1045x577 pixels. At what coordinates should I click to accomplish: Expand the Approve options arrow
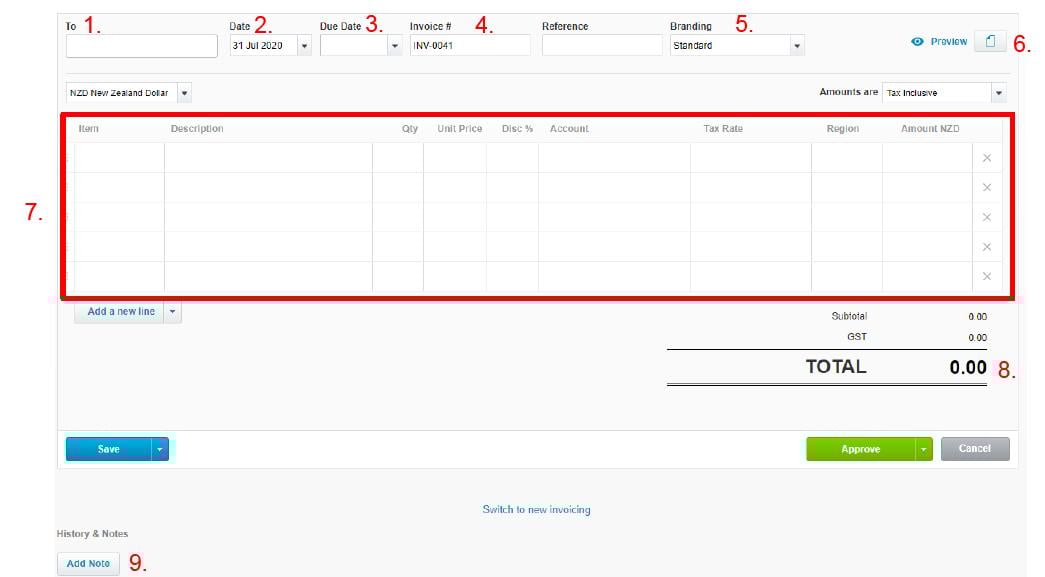(x=923, y=450)
